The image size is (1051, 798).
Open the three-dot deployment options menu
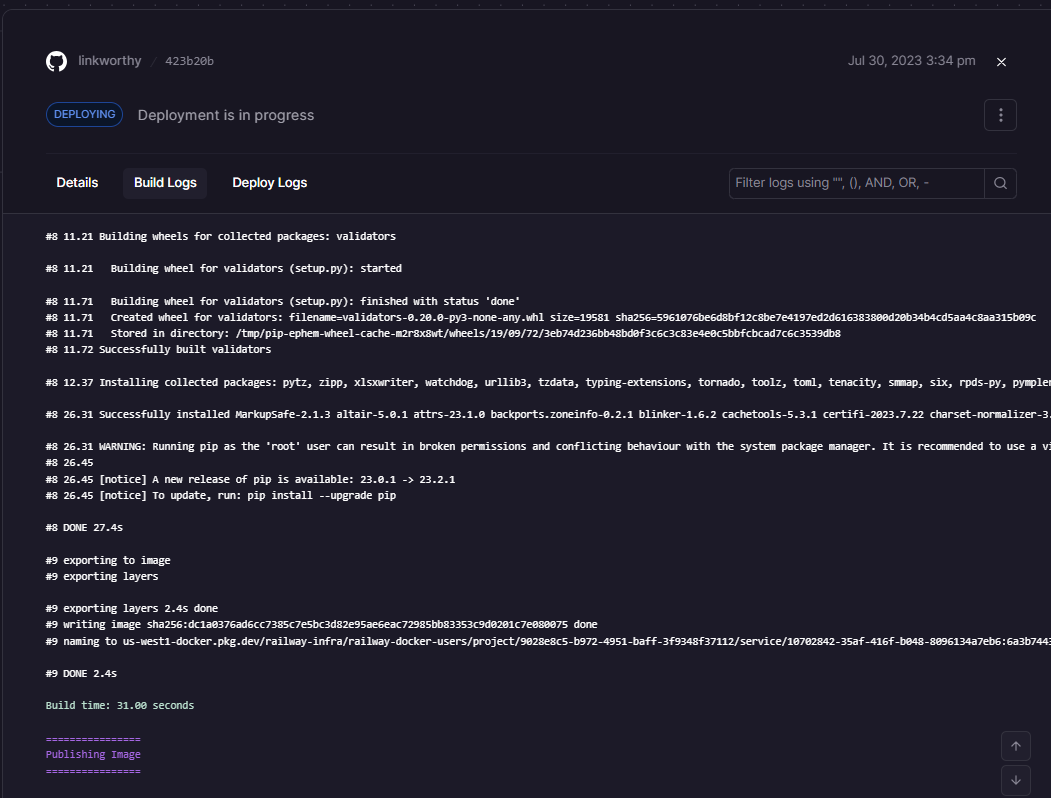(x=1000, y=115)
